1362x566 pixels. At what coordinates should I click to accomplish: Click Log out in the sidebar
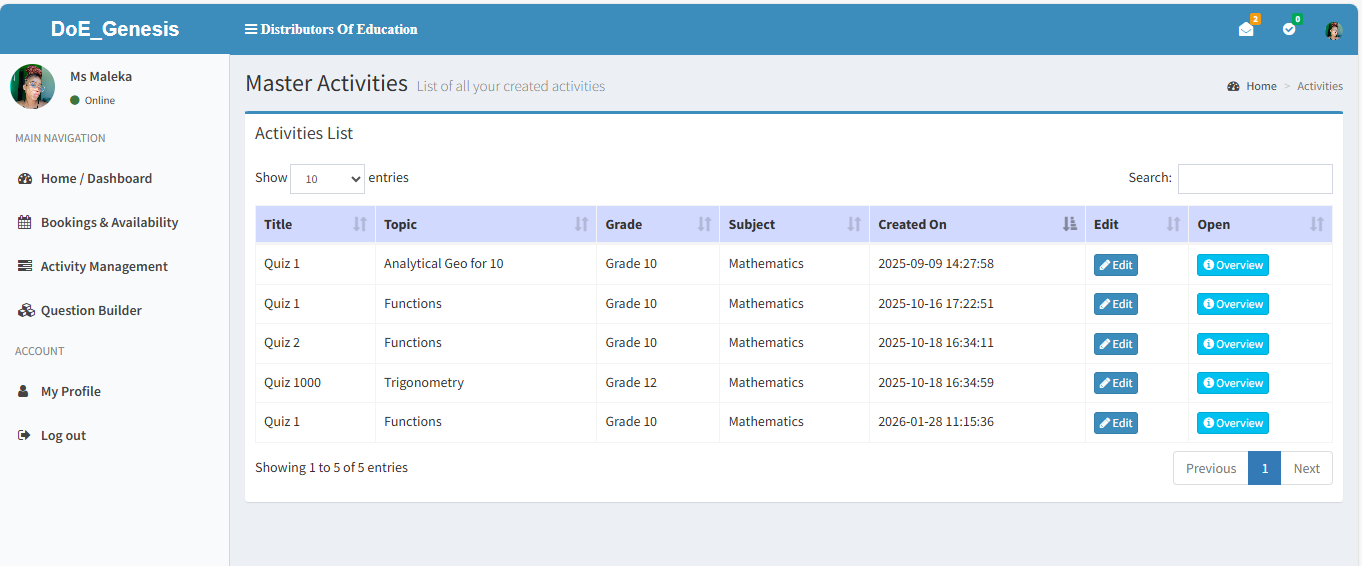[63, 435]
